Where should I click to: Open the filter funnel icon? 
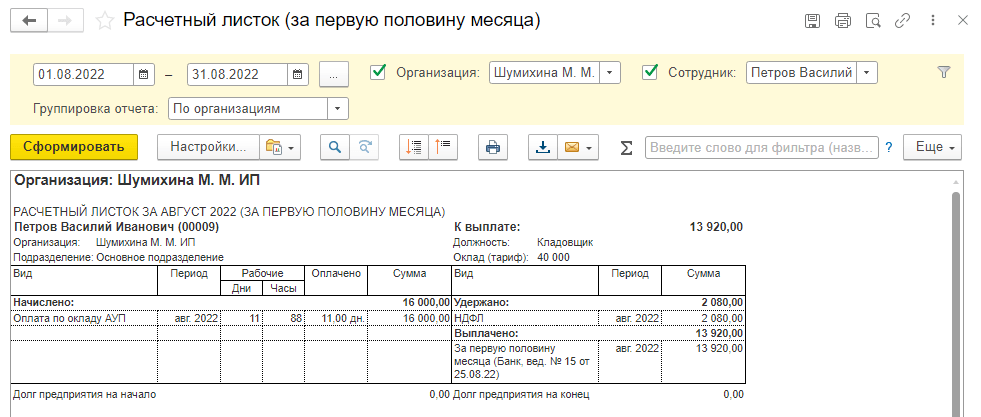(943, 72)
